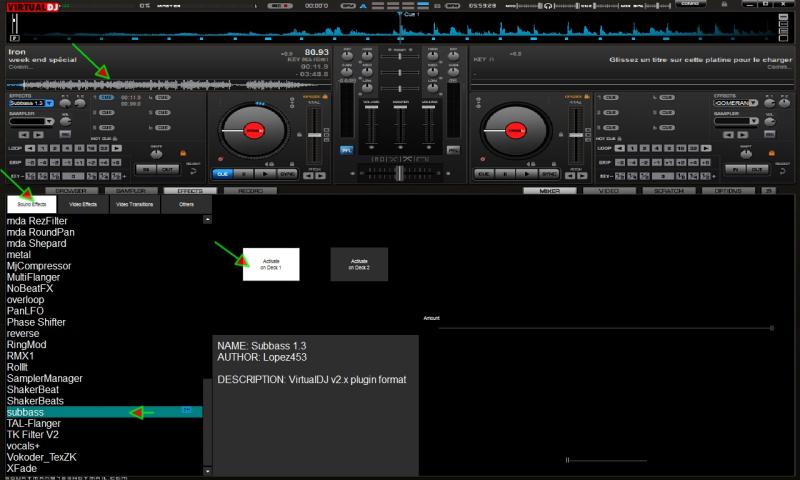Toggle right channel PFL headphone button

click(x=453, y=150)
